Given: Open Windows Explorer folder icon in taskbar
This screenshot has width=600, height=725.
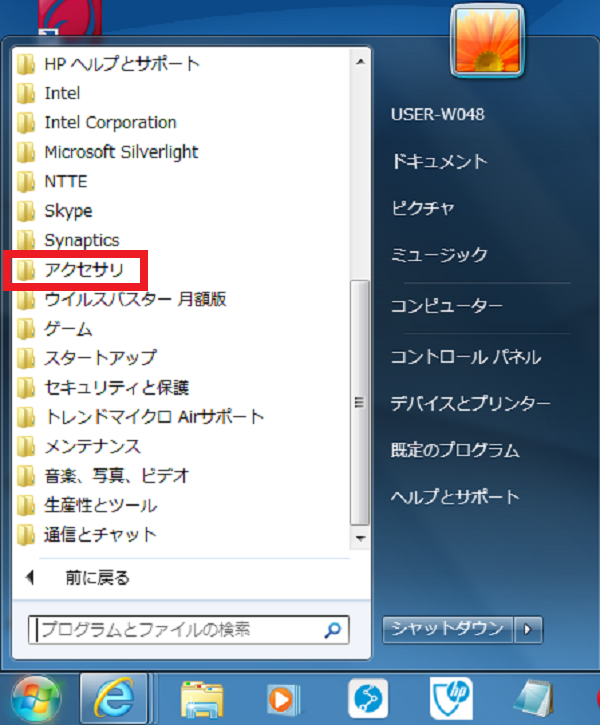Looking at the screenshot, I should pyautogui.click(x=202, y=700).
